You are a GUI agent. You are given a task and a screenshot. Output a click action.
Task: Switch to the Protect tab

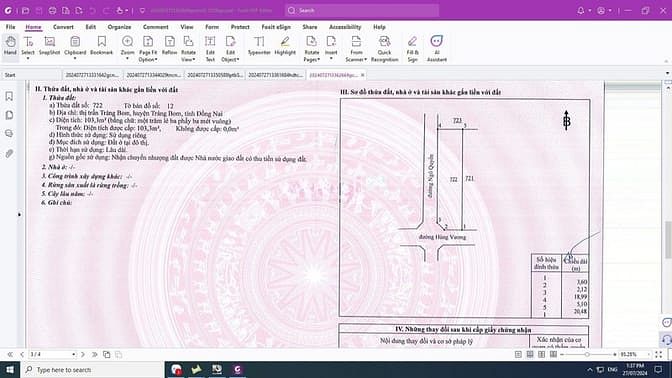point(240,27)
